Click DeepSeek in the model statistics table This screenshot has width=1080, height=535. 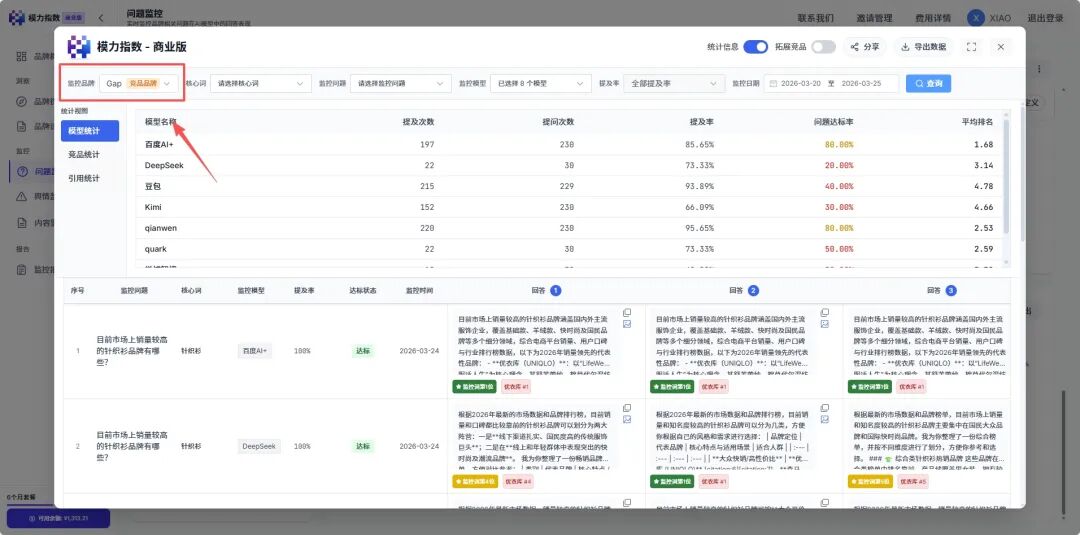(x=164, y=165)
